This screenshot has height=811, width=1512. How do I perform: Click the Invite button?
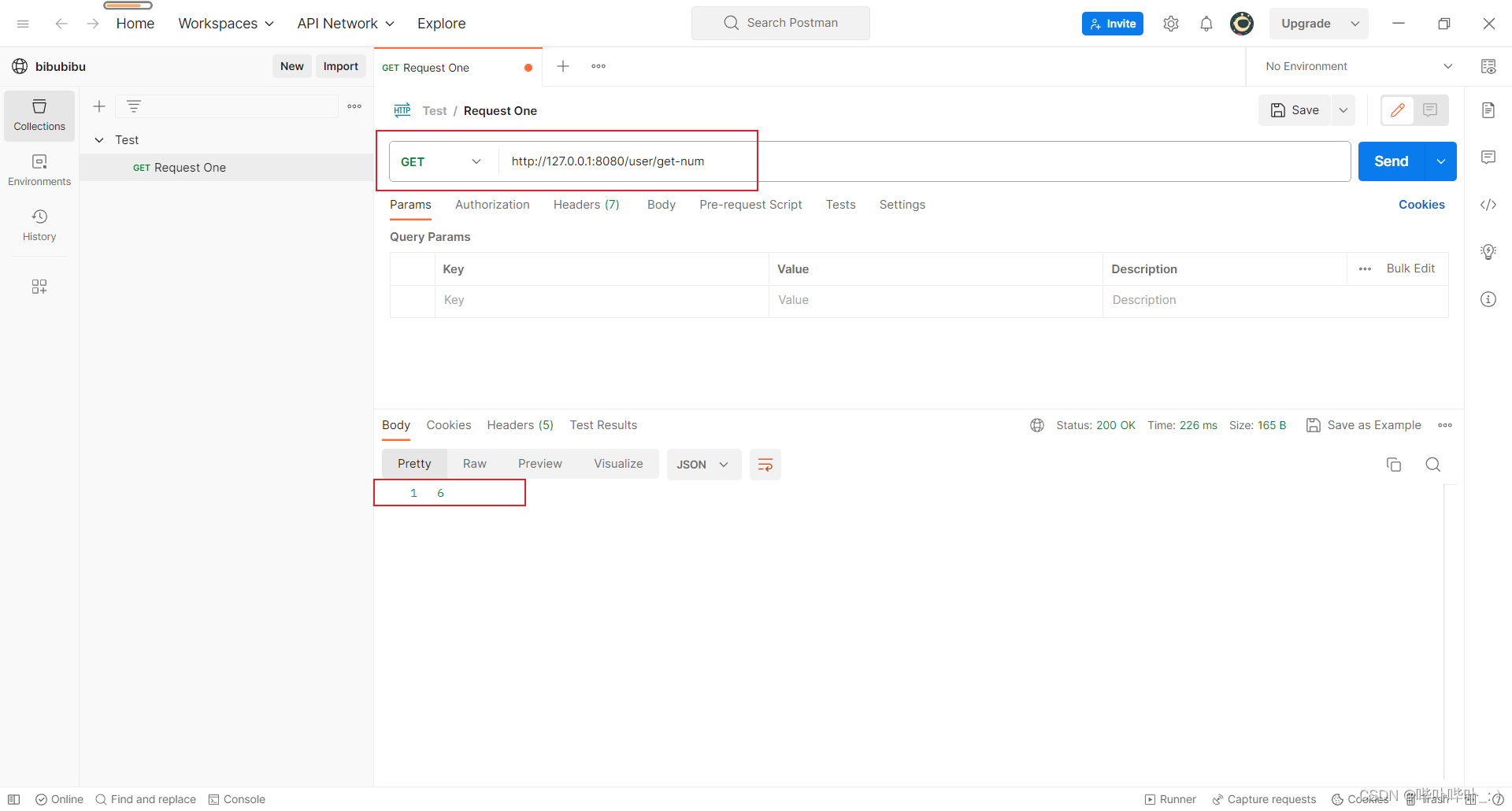tap(1112, 24)
